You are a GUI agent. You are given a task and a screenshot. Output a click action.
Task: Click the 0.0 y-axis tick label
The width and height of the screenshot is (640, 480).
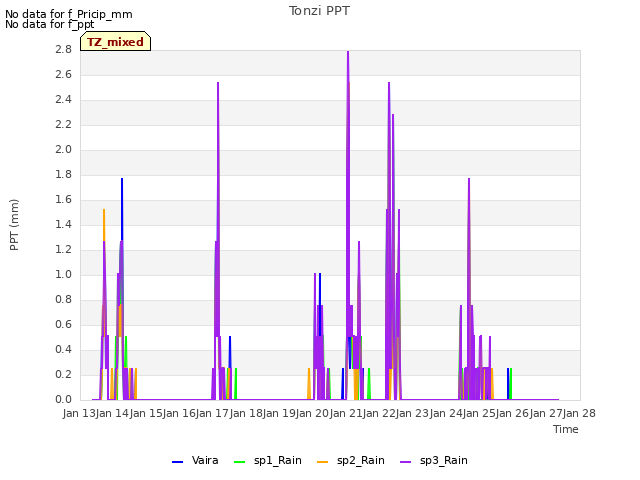click(63, 399)
